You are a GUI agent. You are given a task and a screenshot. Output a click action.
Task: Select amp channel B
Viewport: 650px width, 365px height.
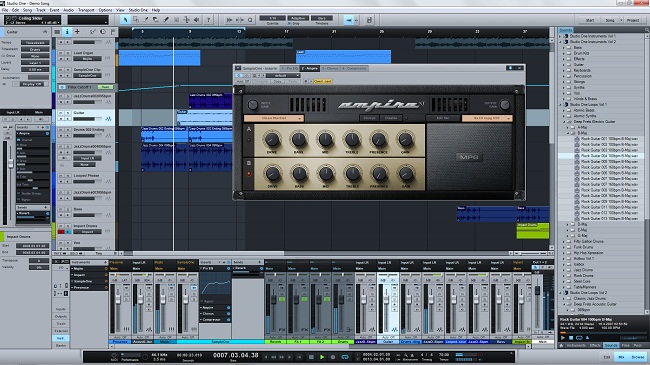(249, 163)
